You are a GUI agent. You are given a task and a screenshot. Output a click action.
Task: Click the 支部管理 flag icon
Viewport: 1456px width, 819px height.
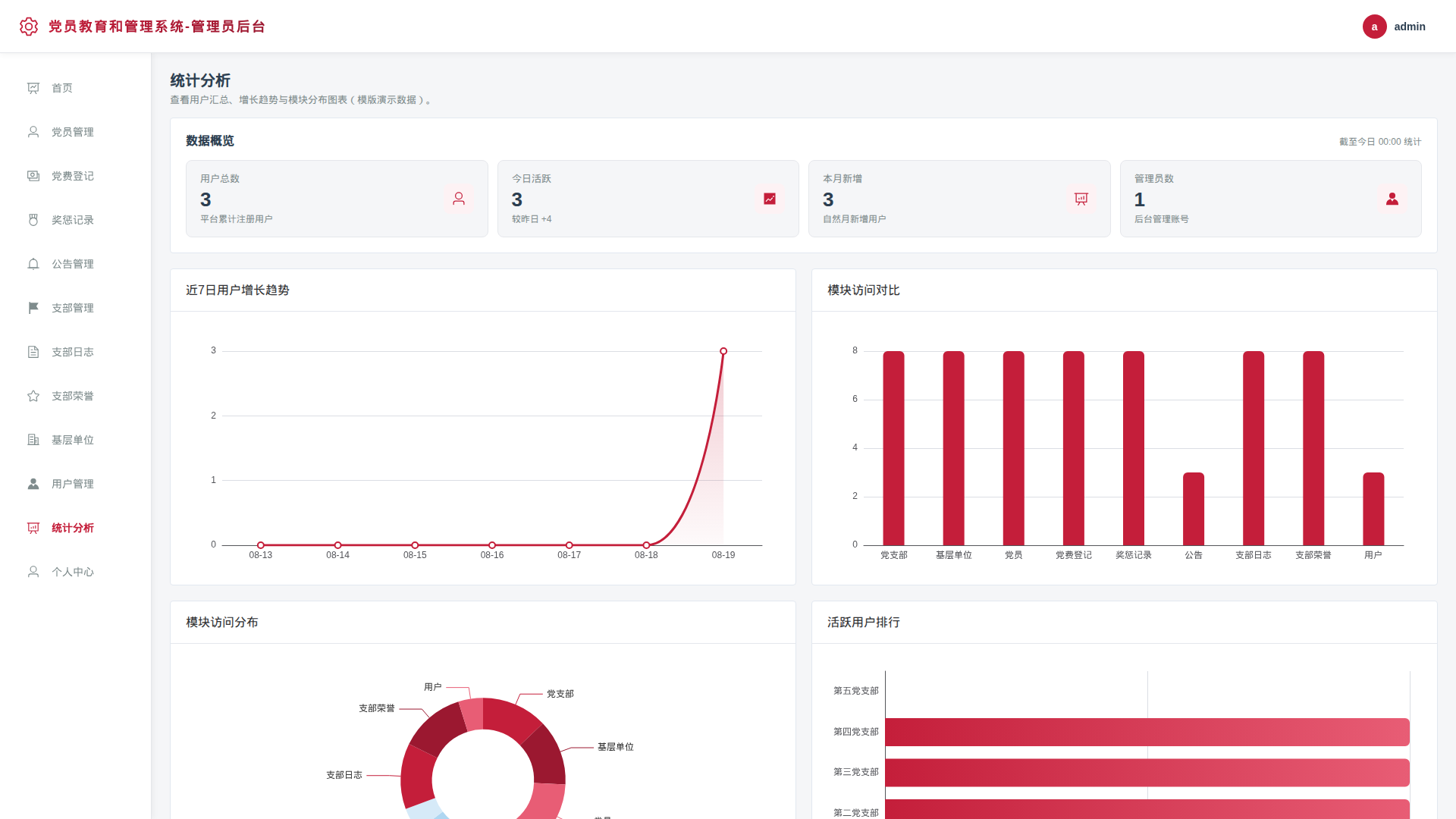tap(33, 308)
